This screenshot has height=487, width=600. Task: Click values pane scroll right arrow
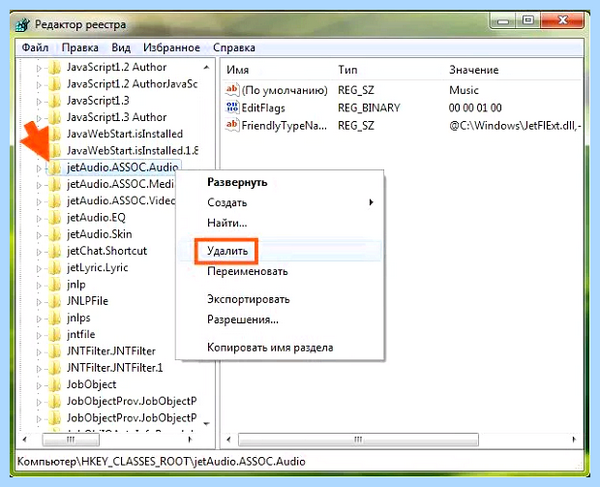tap(574, 439)
